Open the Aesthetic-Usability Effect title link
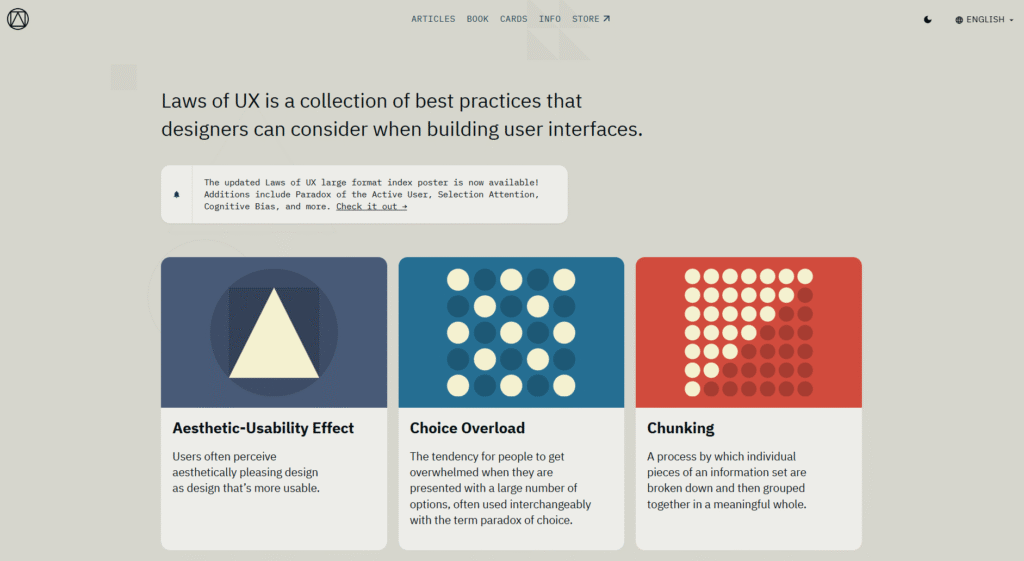The height and width of the screenshot is (561, 1024). point(263,428)
